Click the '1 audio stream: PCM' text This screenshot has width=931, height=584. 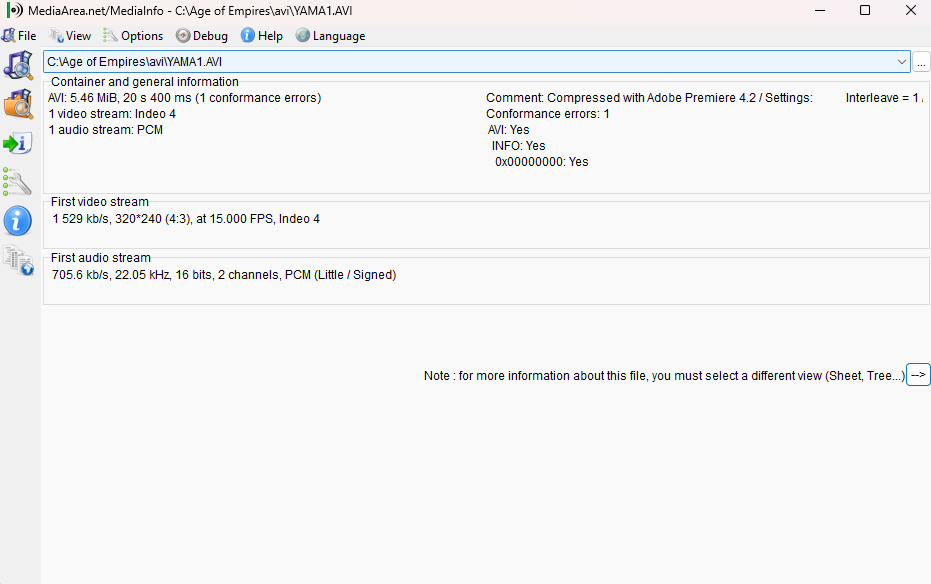(x=106, y=130)
